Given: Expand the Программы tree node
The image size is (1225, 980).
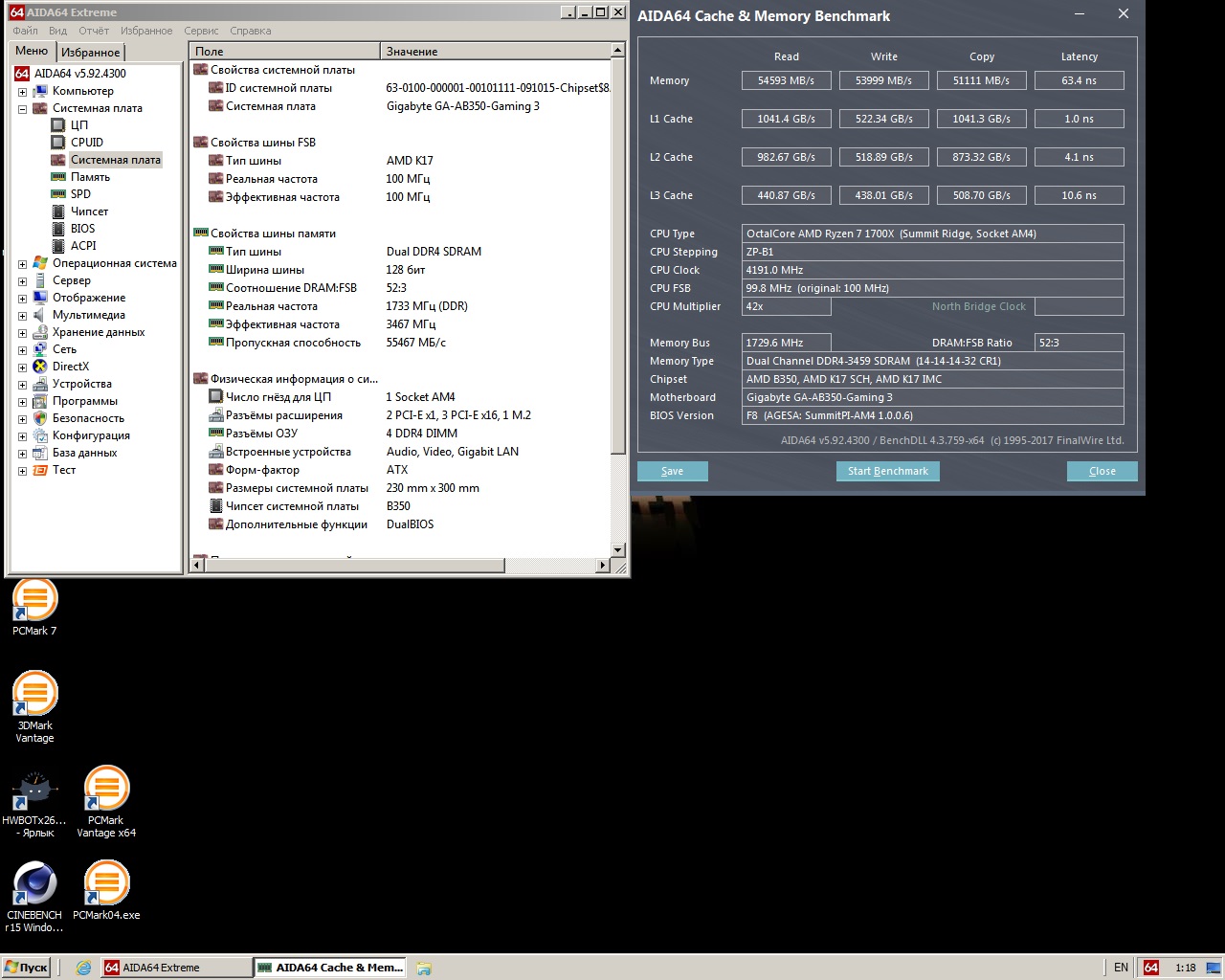Looking at the screenshot, I should click(22, 402).
